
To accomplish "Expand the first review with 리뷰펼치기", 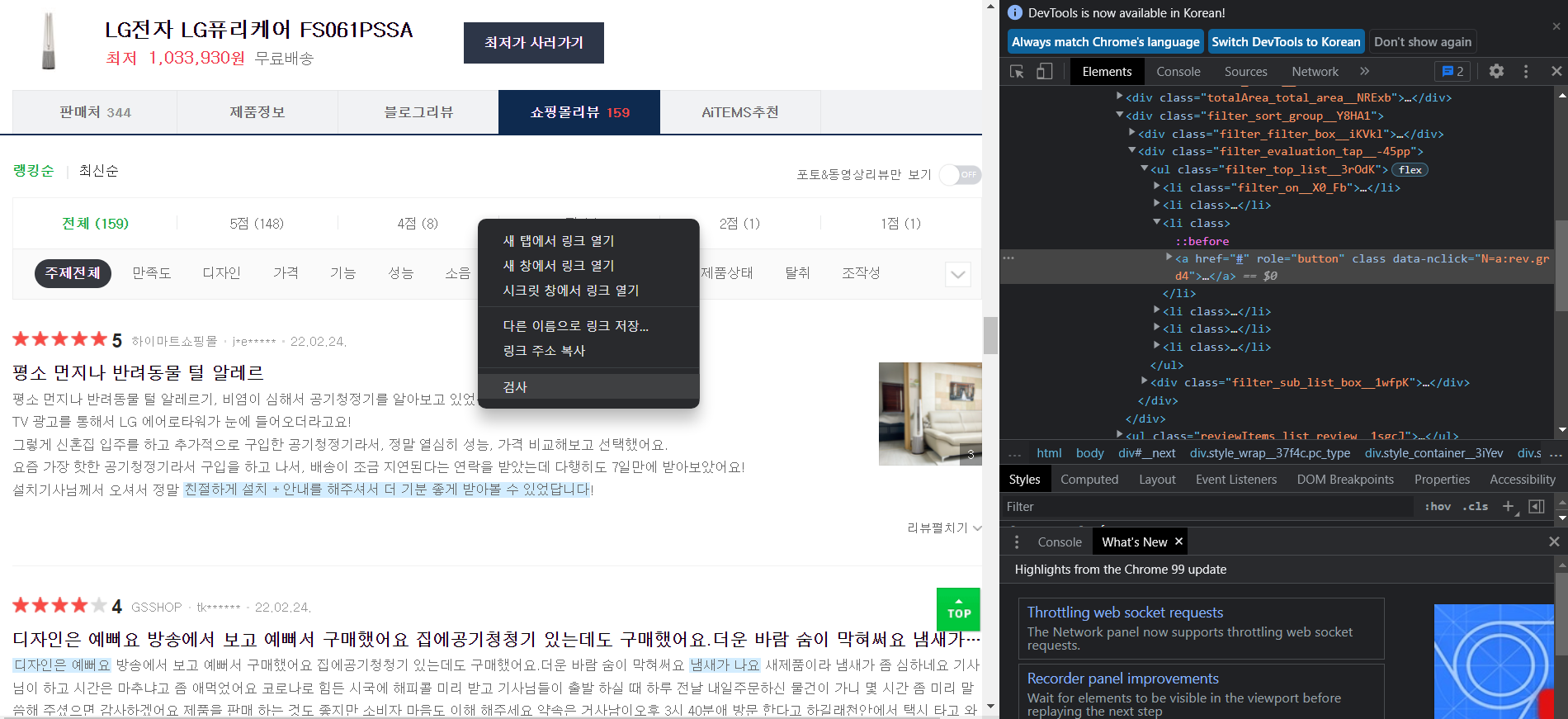I will click(x=944, y=527).
